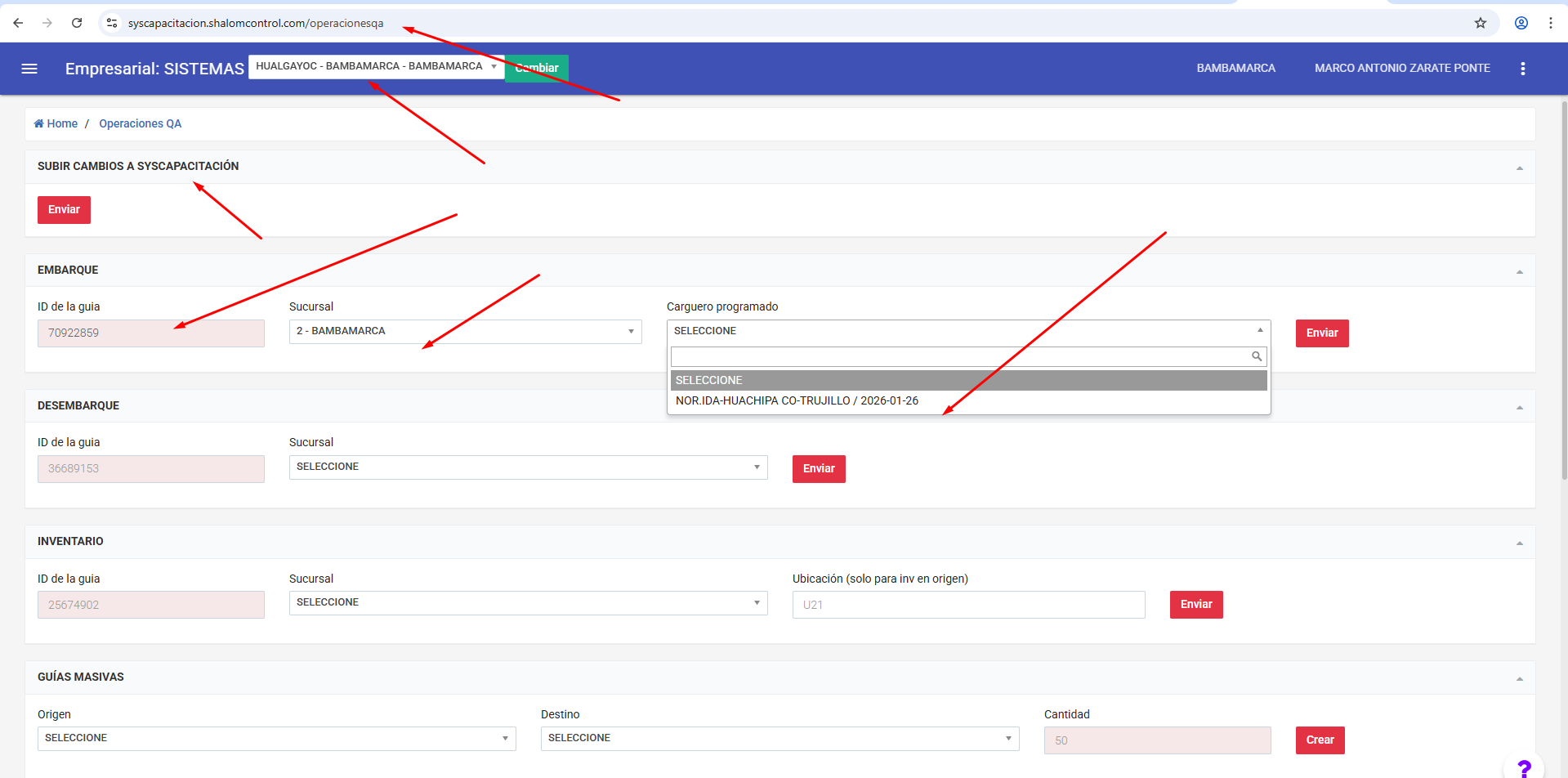Collapse the INVENTARIO section panel
The height and width of the screenshot is (778, 1568).
click(1519, 543)
